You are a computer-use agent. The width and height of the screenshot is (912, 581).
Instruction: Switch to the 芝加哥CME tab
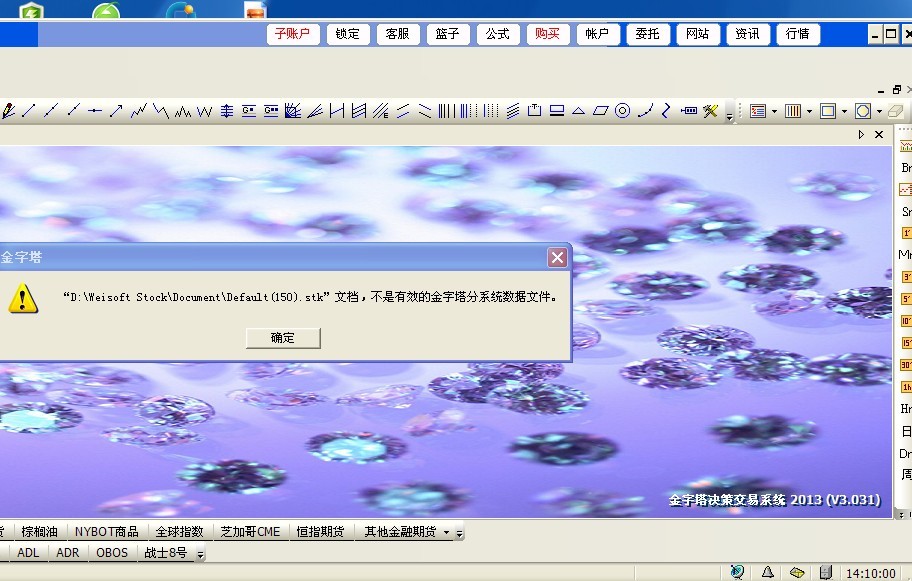click(x=251, y=532)
